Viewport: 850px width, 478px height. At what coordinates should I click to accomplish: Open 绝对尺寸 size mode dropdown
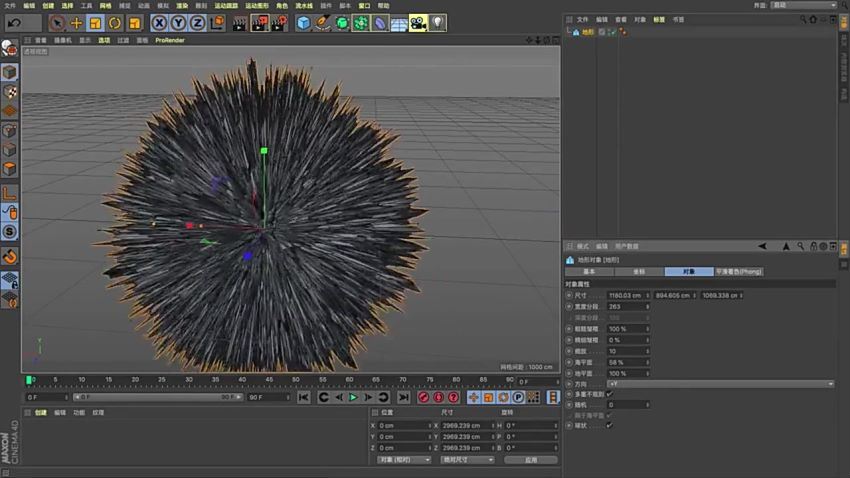pos(467,460)
